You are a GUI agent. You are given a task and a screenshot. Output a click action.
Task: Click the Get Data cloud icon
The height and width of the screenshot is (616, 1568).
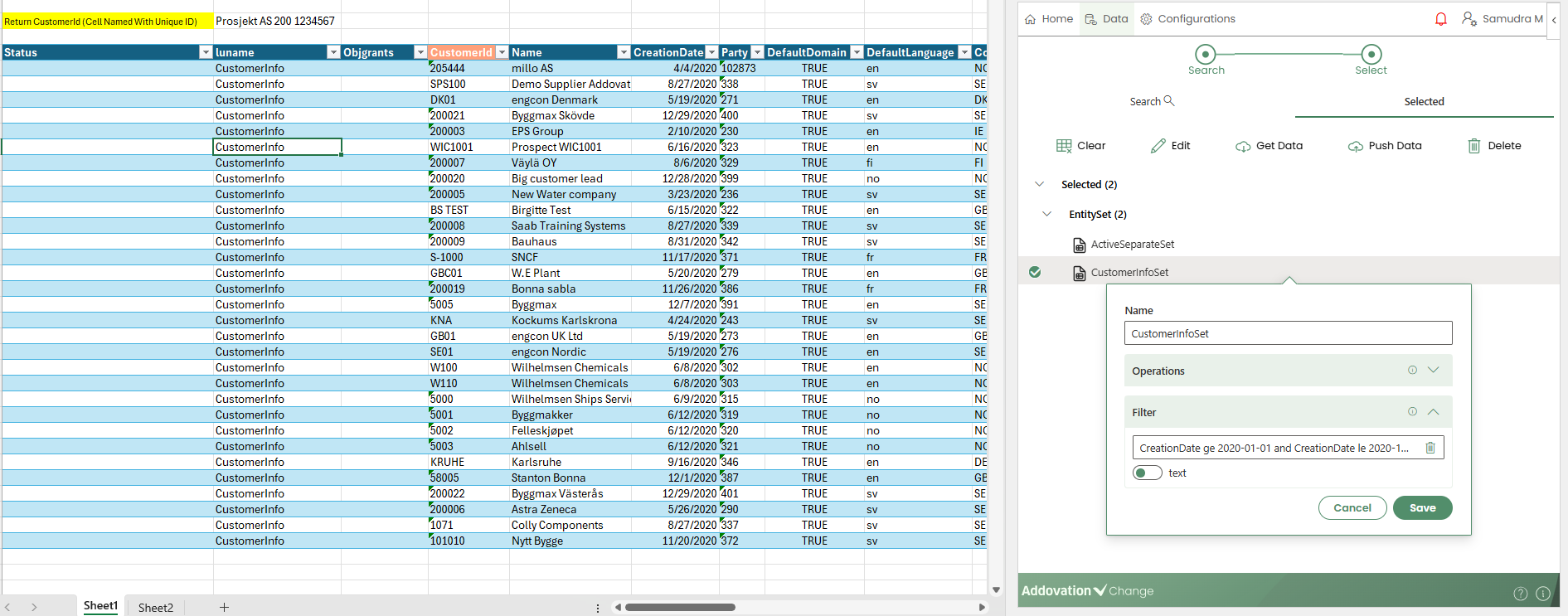1243,147
